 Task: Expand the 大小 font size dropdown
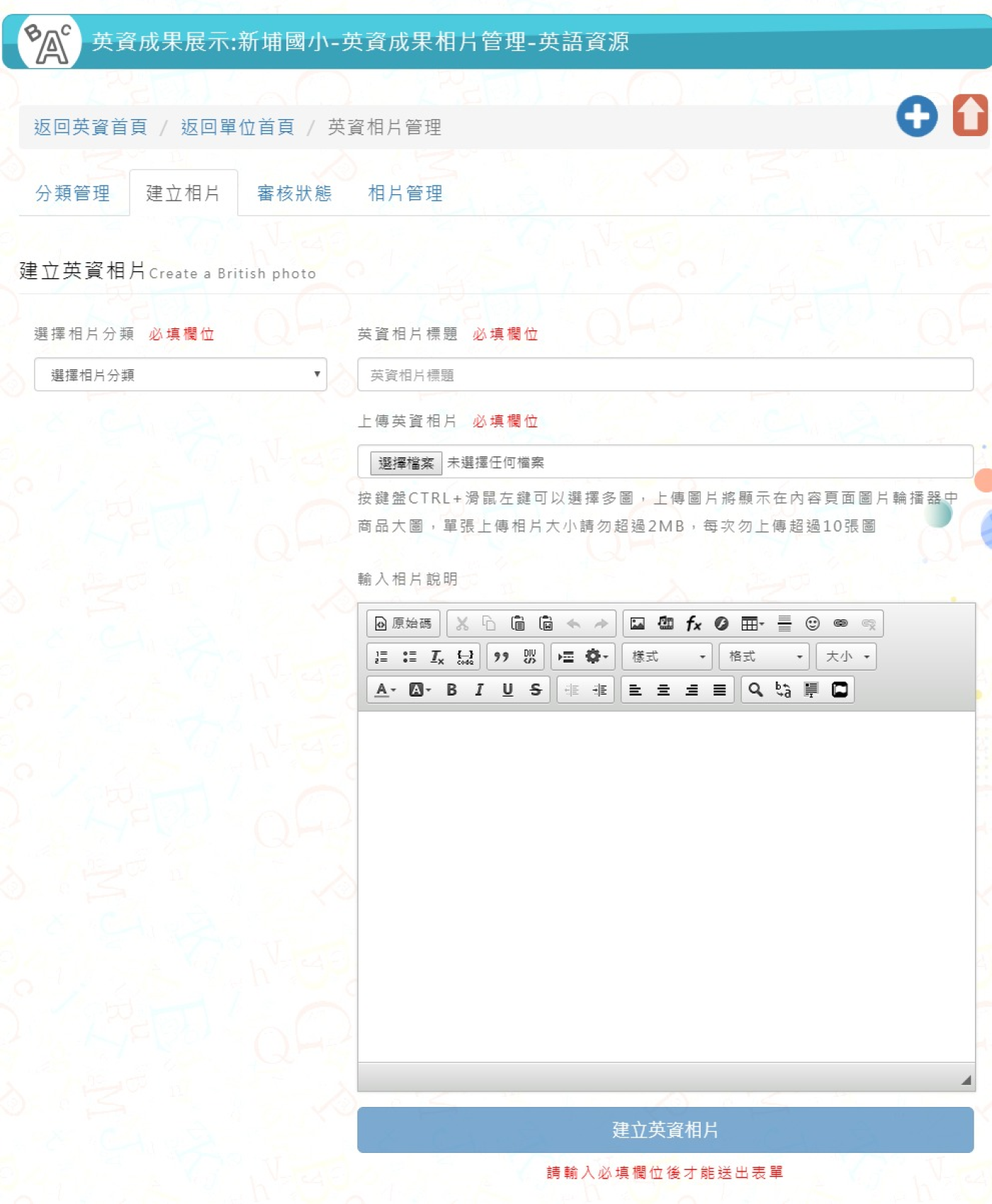pos(846,657)
